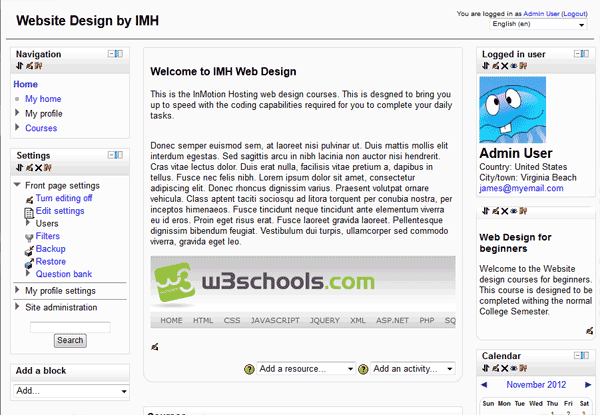Hide Web Design for beginners block with eye icon
This screenshot has height=415, width=600.
click(x=514, y=211)
